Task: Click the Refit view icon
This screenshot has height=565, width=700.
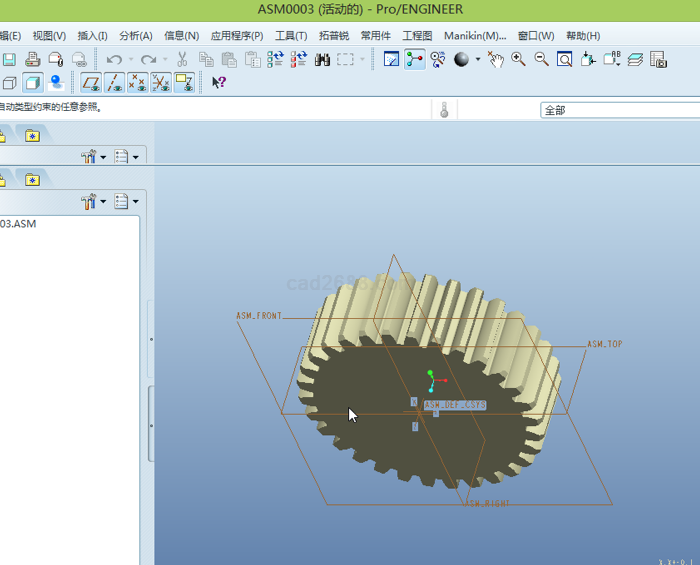Action: (564, 60)
